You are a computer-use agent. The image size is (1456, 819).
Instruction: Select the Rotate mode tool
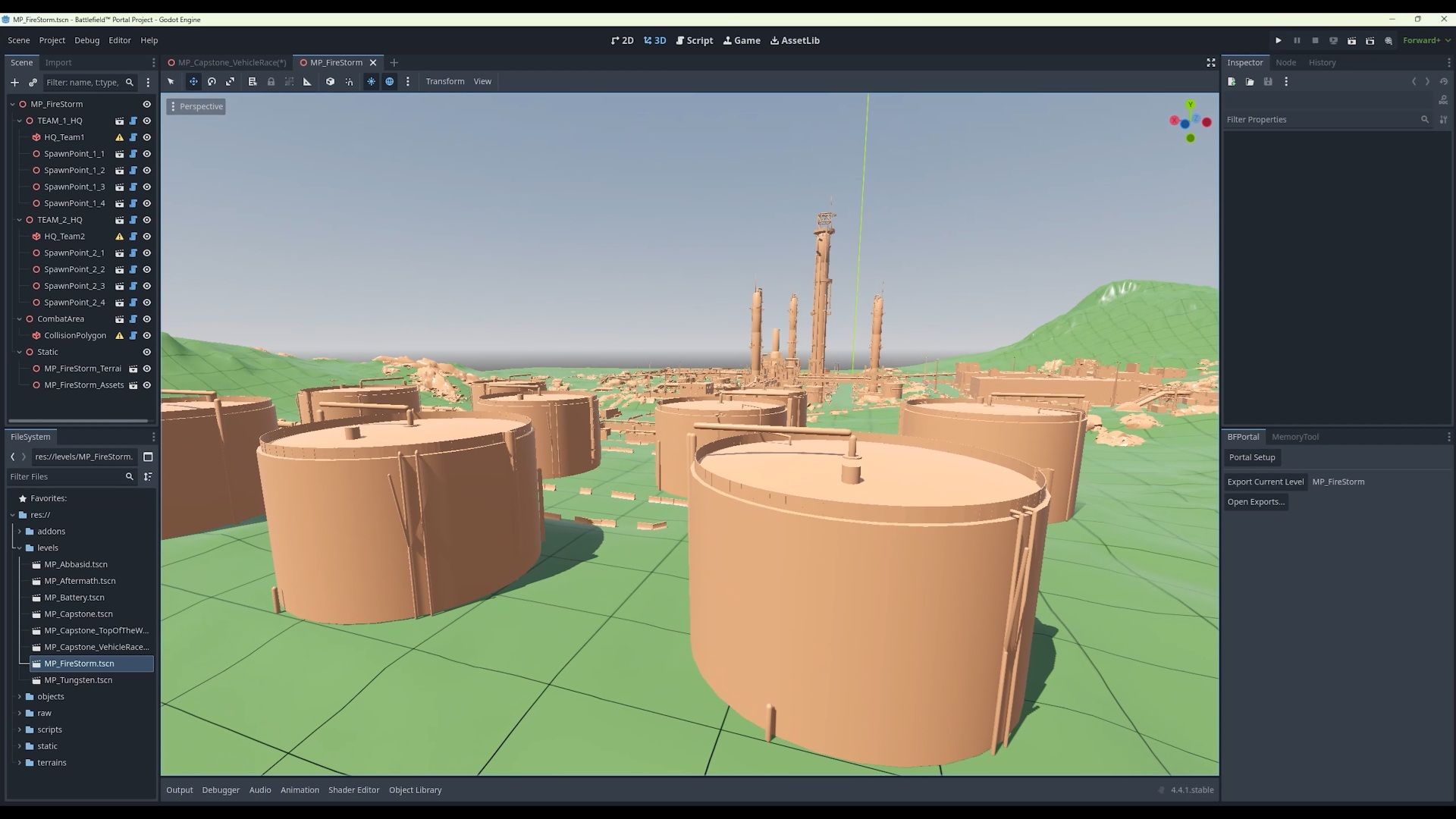[212, 81]
